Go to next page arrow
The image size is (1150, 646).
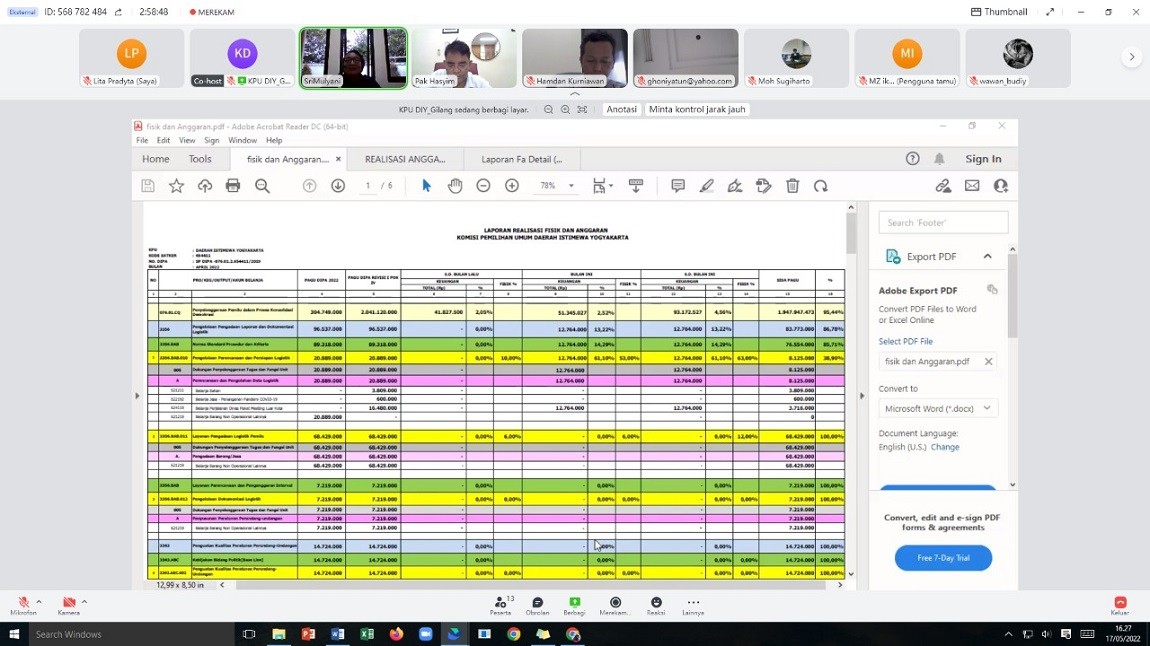point(338,186)
